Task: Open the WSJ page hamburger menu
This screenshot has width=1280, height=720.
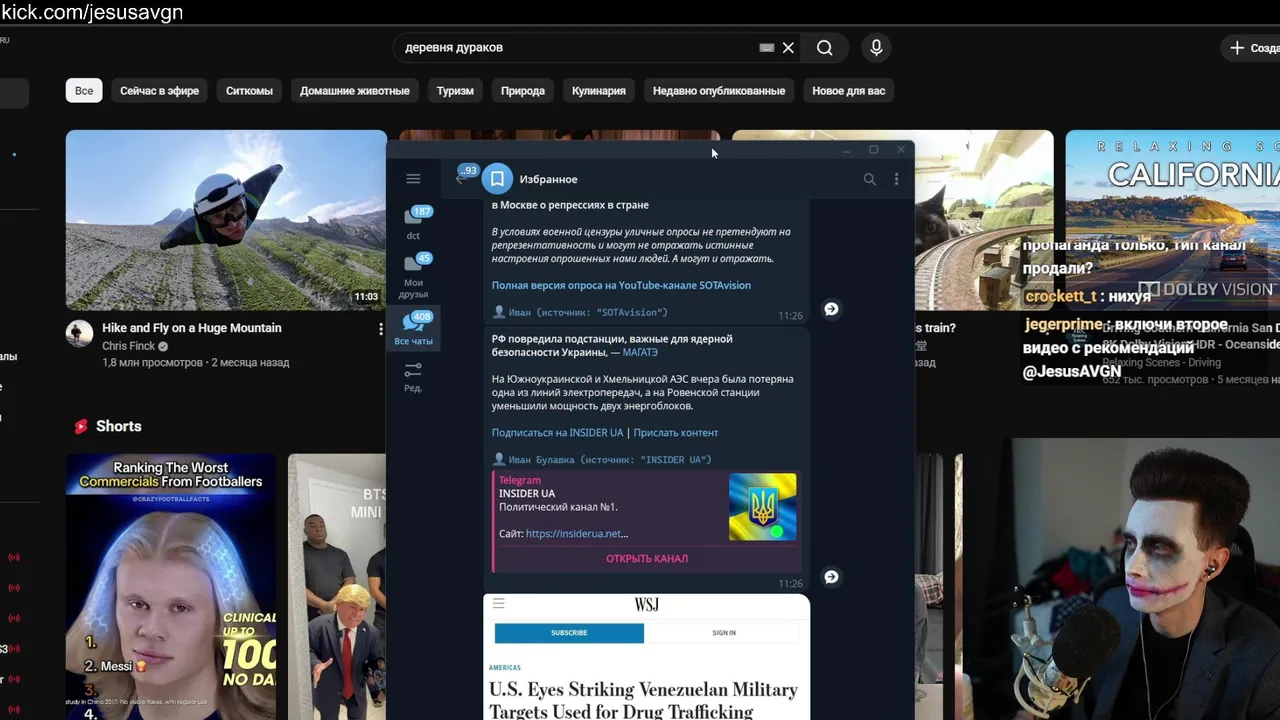Action: pyautogui.click(x=498, y=604)
